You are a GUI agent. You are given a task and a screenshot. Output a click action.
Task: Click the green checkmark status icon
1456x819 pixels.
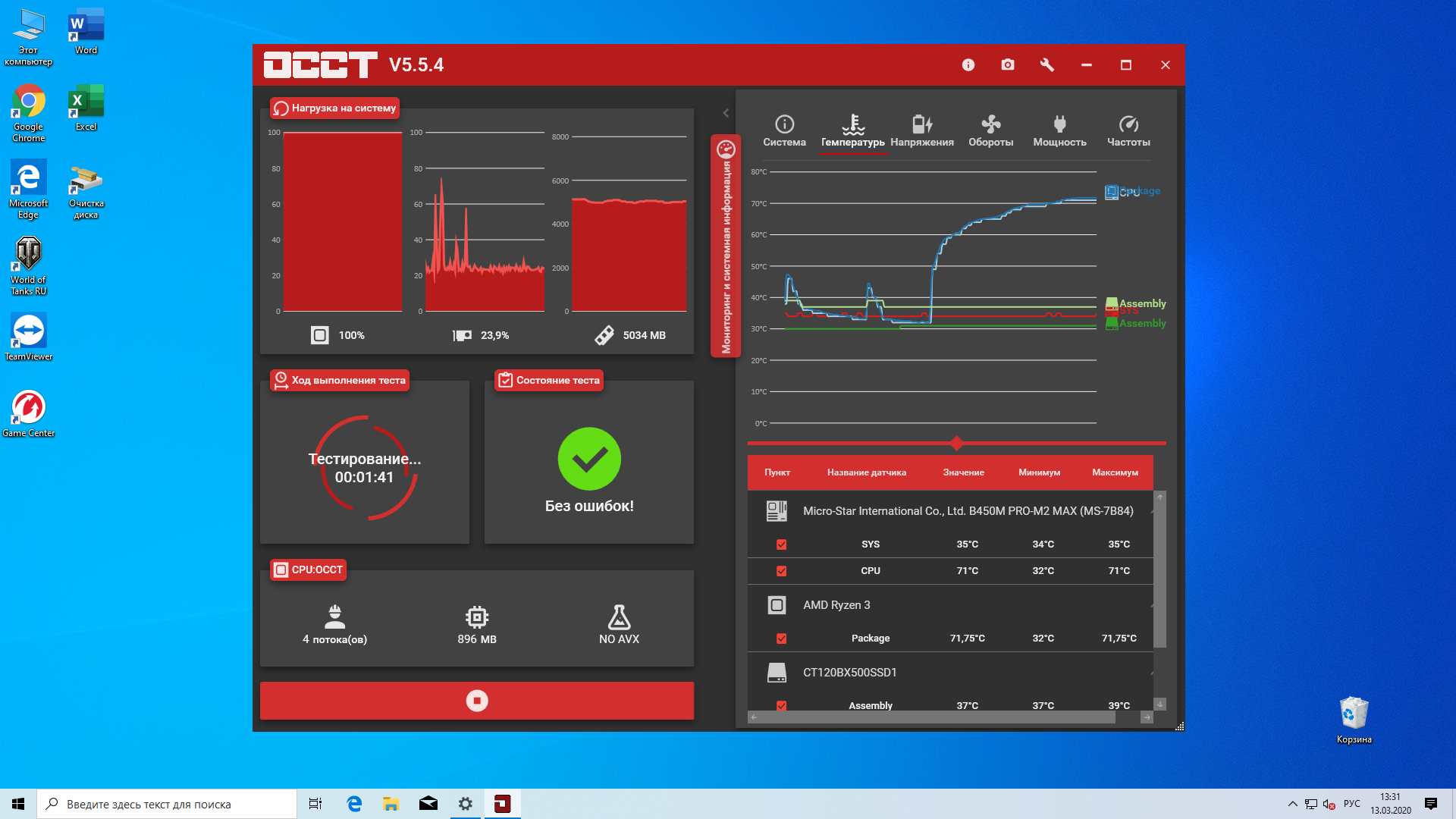pos(589,459)
